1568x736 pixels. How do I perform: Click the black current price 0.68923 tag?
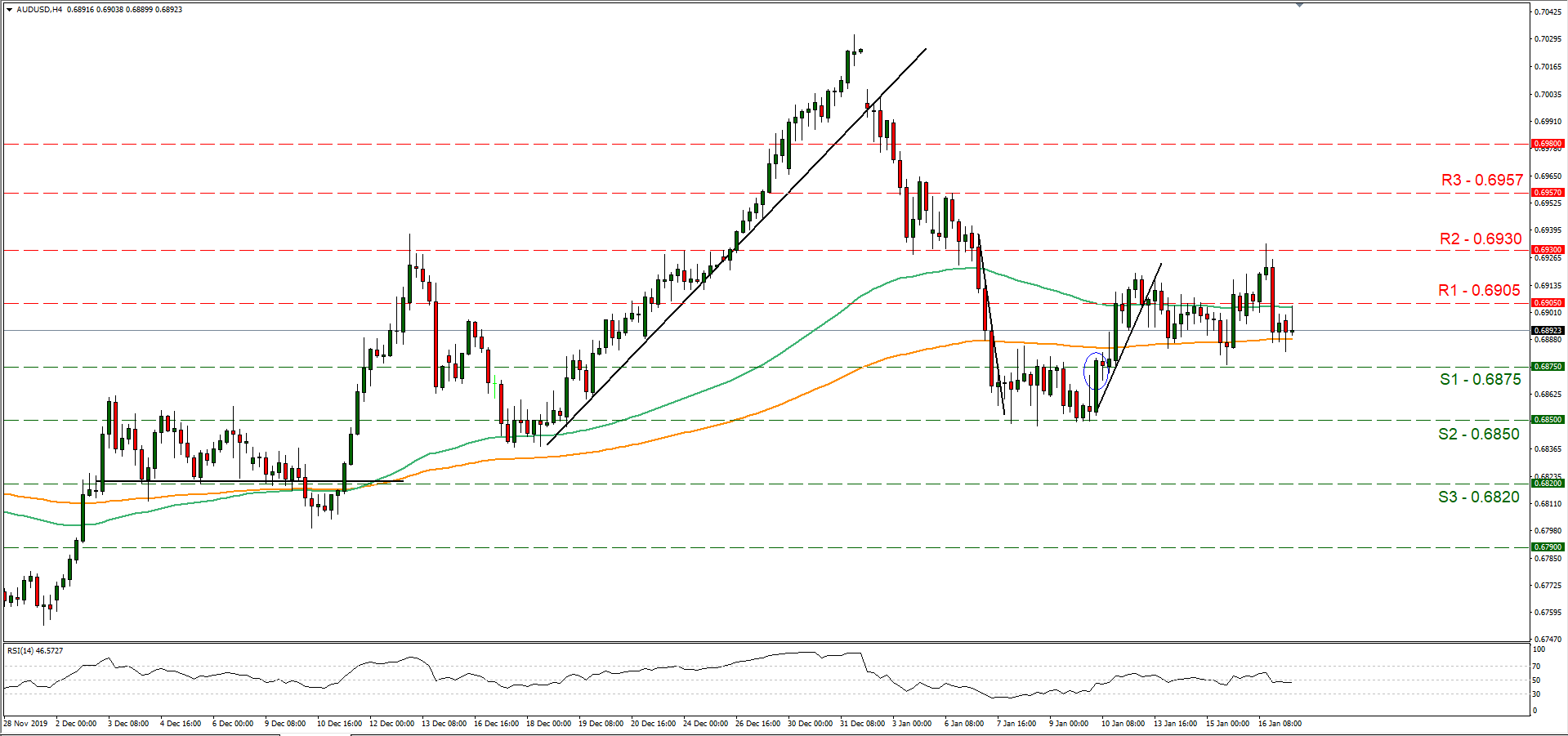click(x=1547, y=331)
